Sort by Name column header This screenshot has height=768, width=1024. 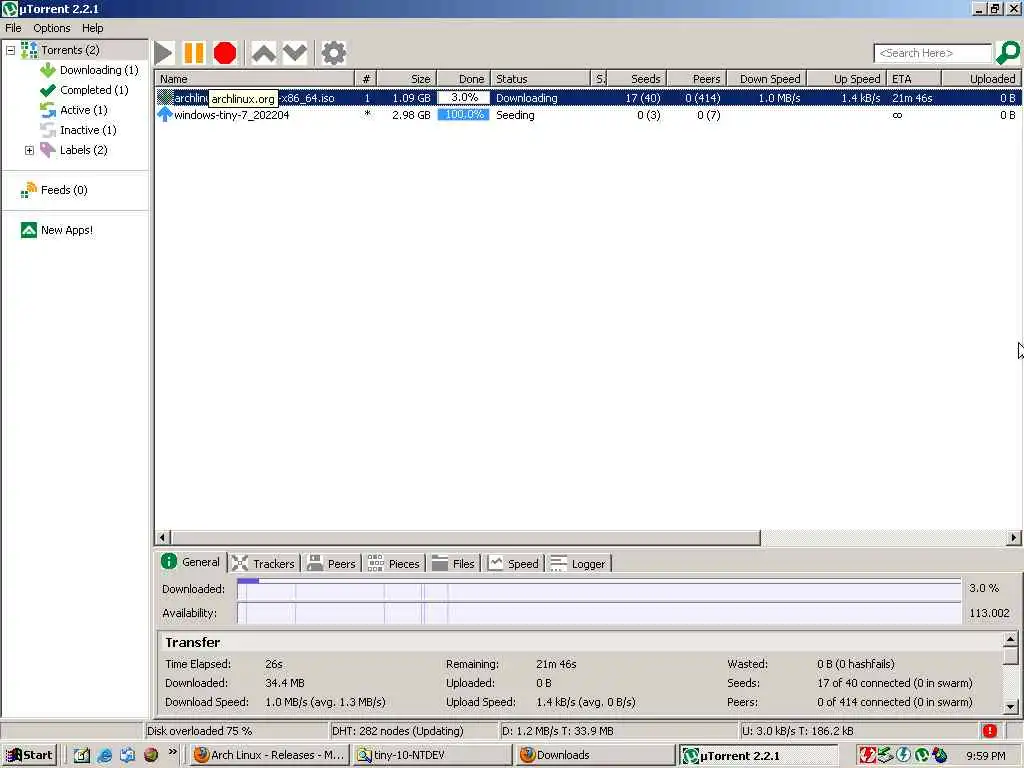(255, 78)
